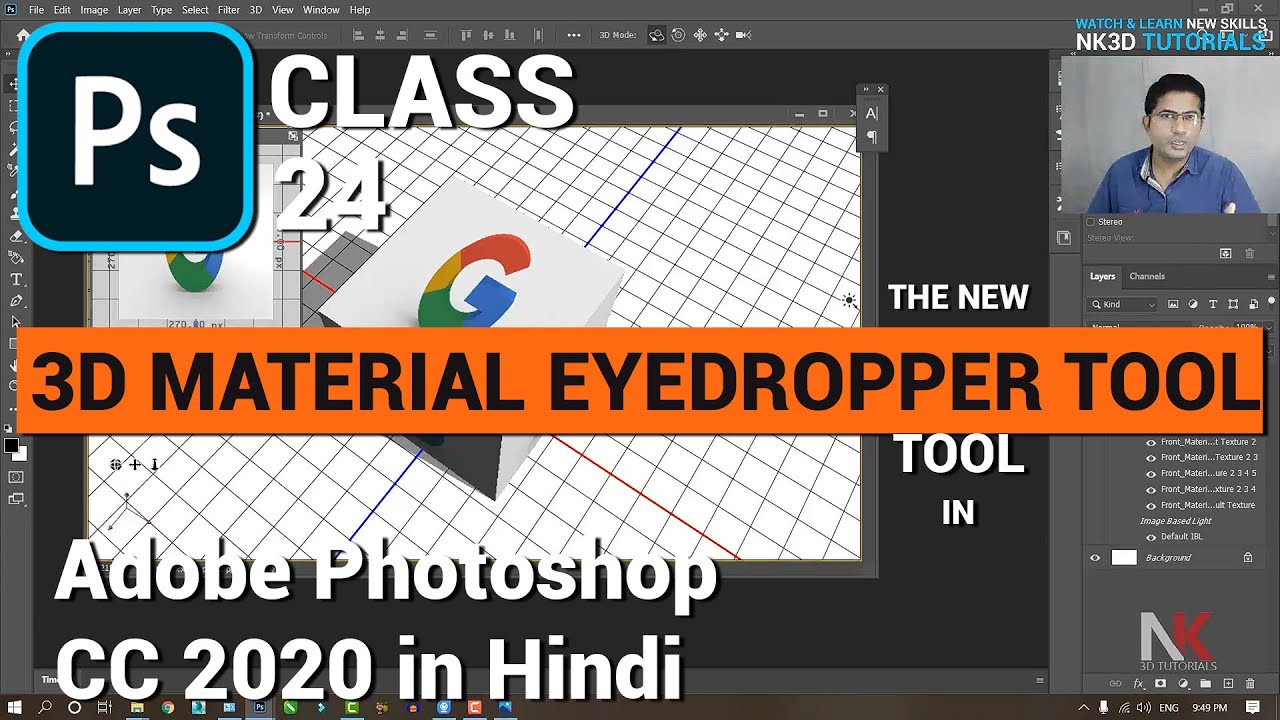The image size is (1280, 720).
Task: Click the Add layer style fx icon
Action: (x=1139, y=684)
